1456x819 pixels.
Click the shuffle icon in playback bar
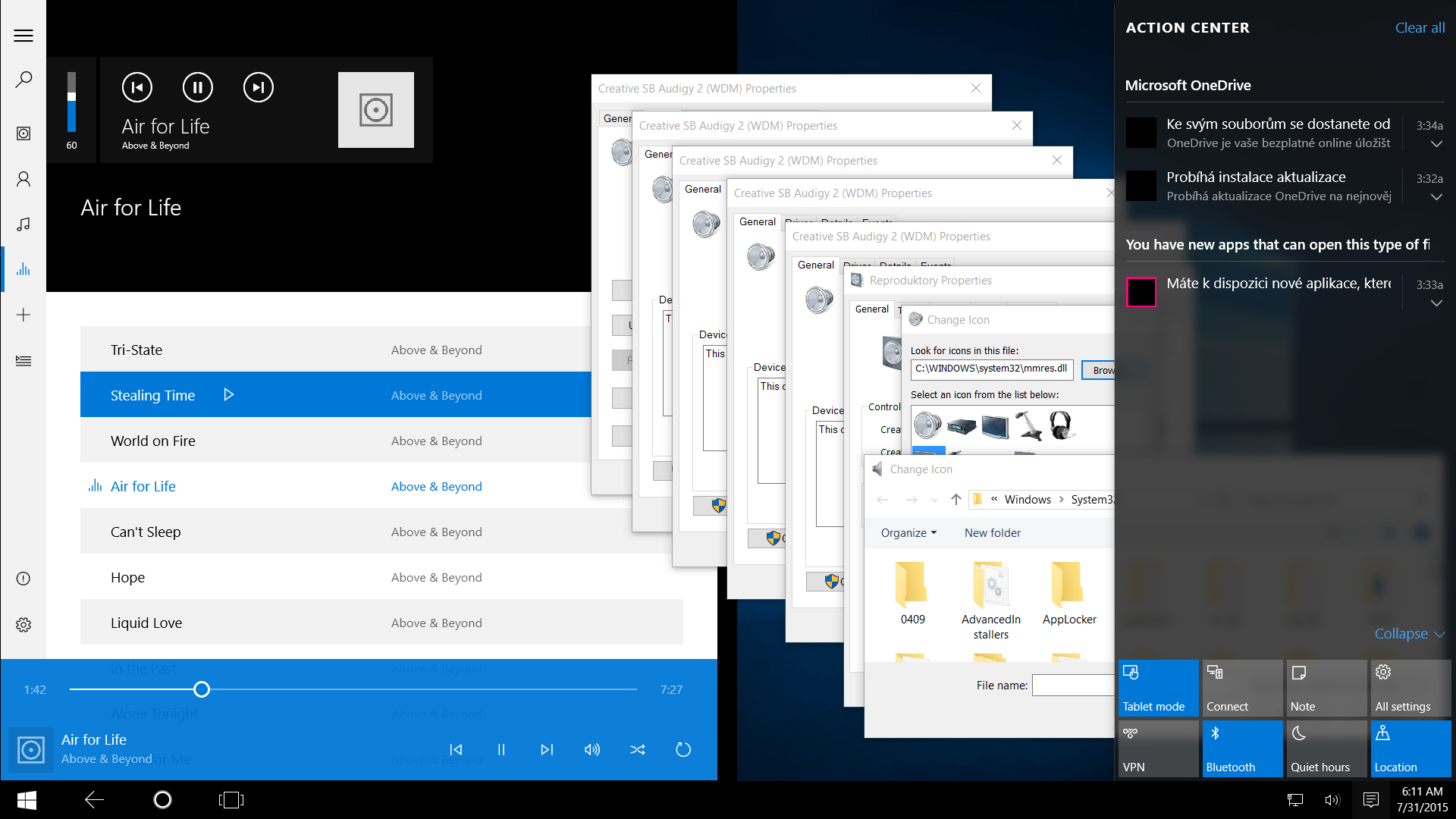pyautogui.click(x=637, y=749)
